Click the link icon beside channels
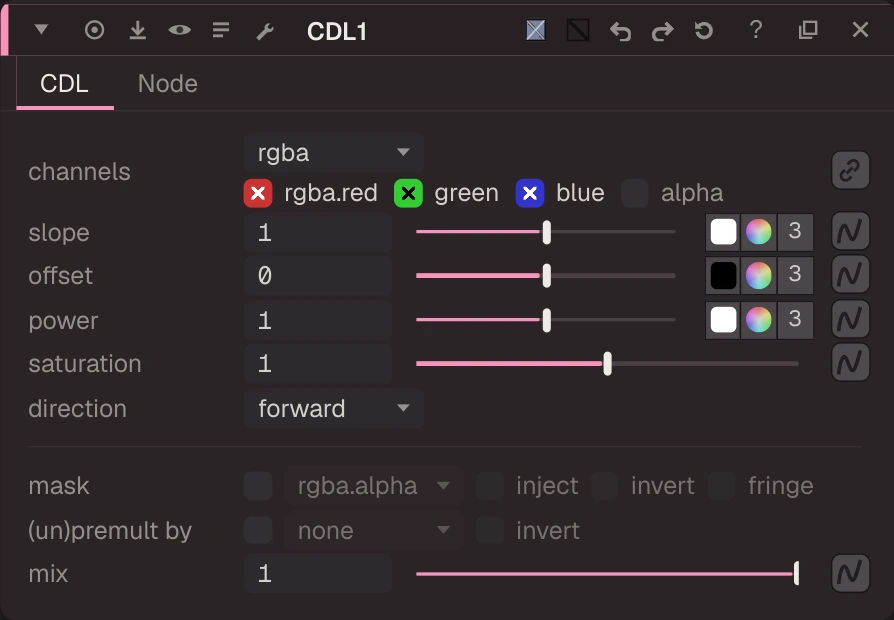 pyautogui.click(x=850, y=170)
